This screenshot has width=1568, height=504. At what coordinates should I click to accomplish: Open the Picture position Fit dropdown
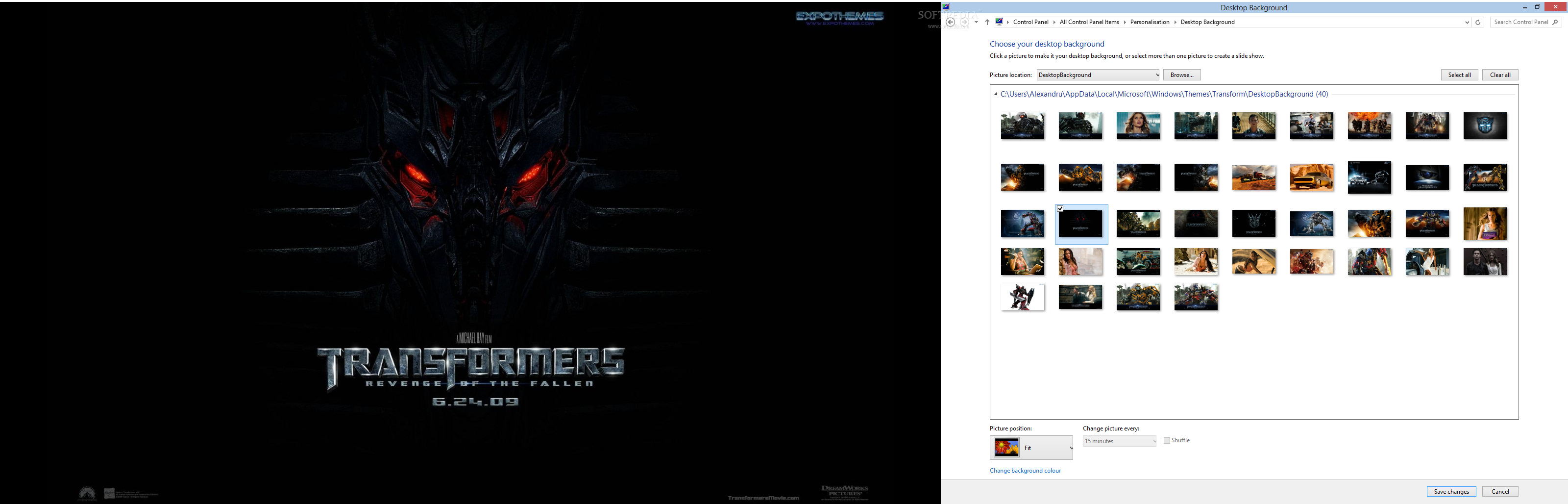coord(1031,448)
